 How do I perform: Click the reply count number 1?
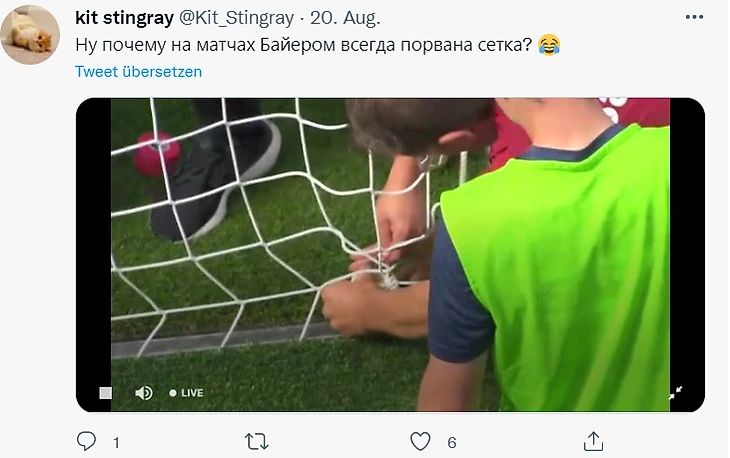tap(116, 443)
